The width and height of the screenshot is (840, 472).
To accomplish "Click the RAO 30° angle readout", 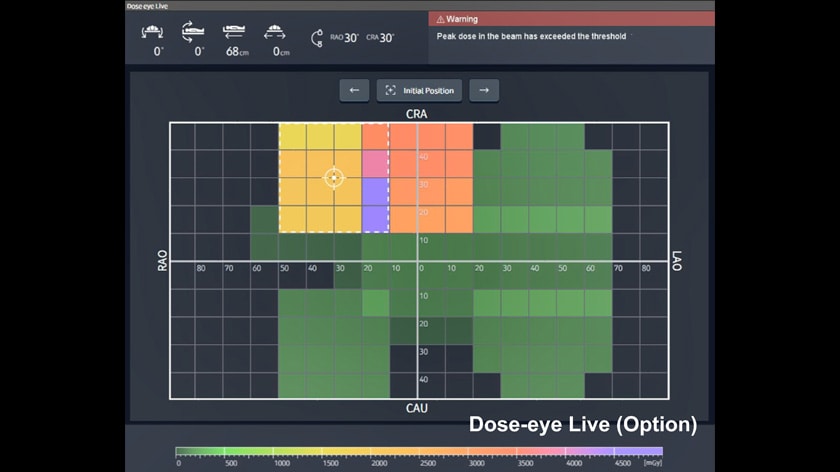I will click(x=345, y=38).
